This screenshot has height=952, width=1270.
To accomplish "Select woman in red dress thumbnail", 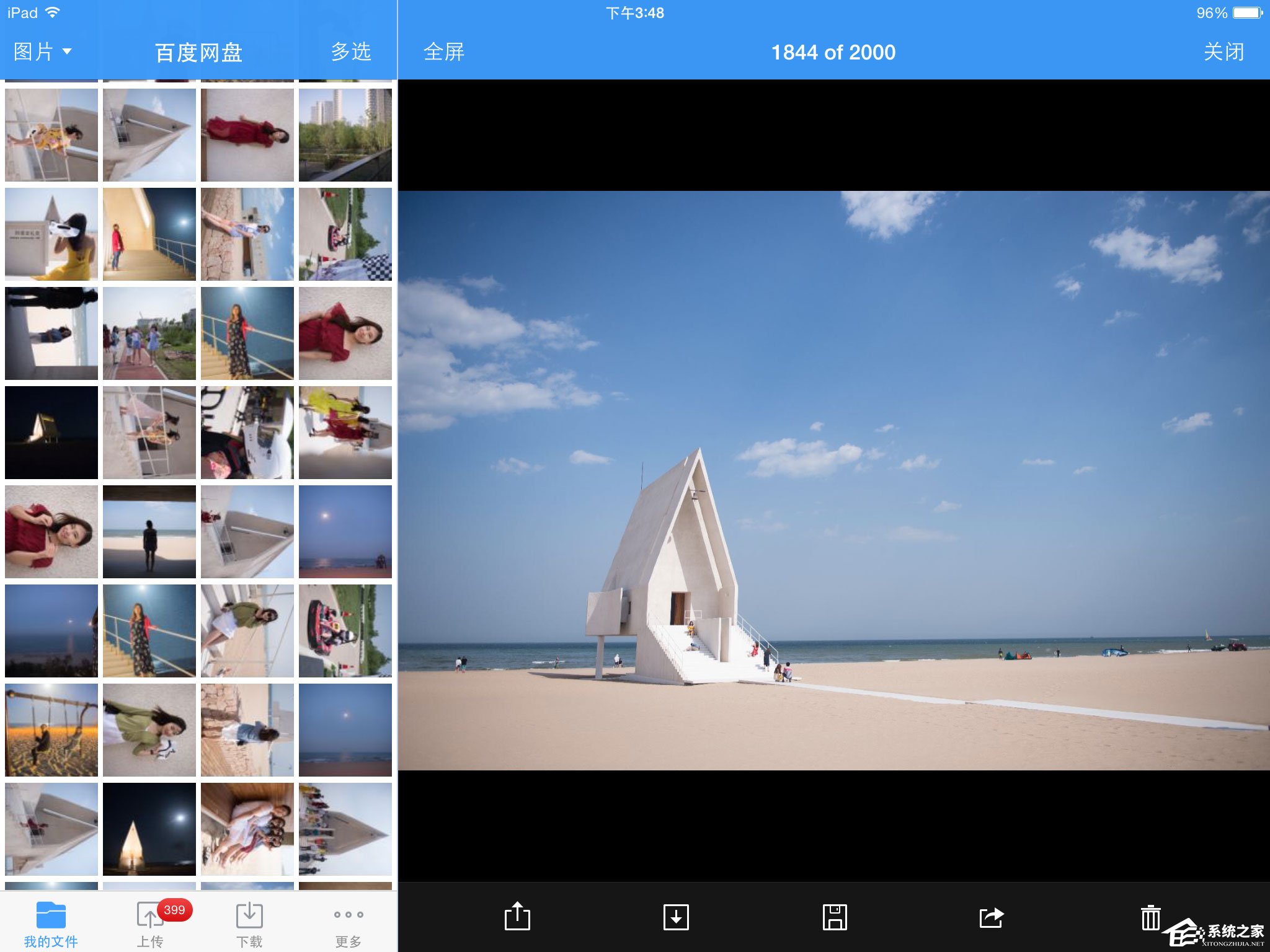I will 246,135.
